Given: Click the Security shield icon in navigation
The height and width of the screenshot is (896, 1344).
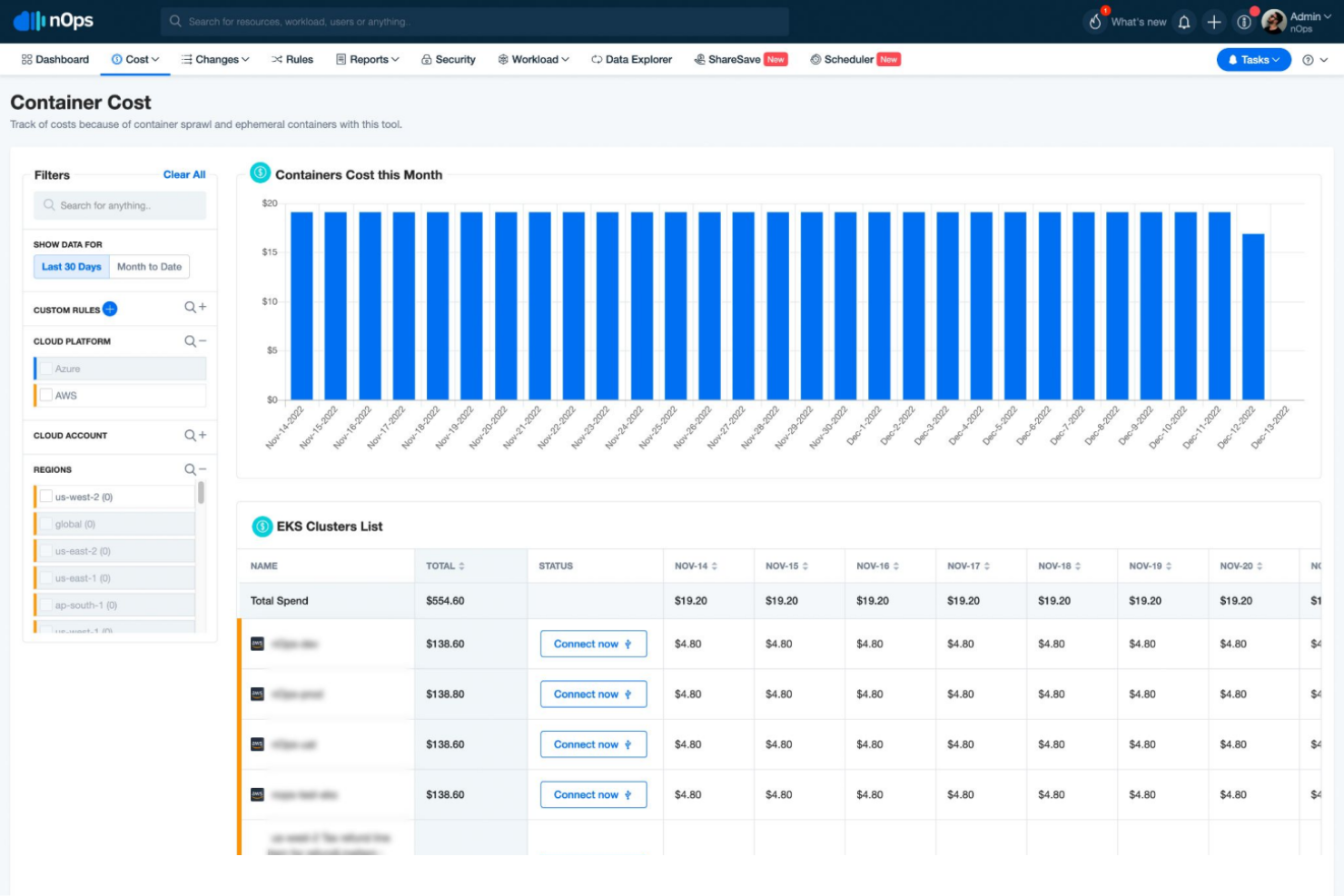Looking at the screenshot, I should (x=426, y=59).
